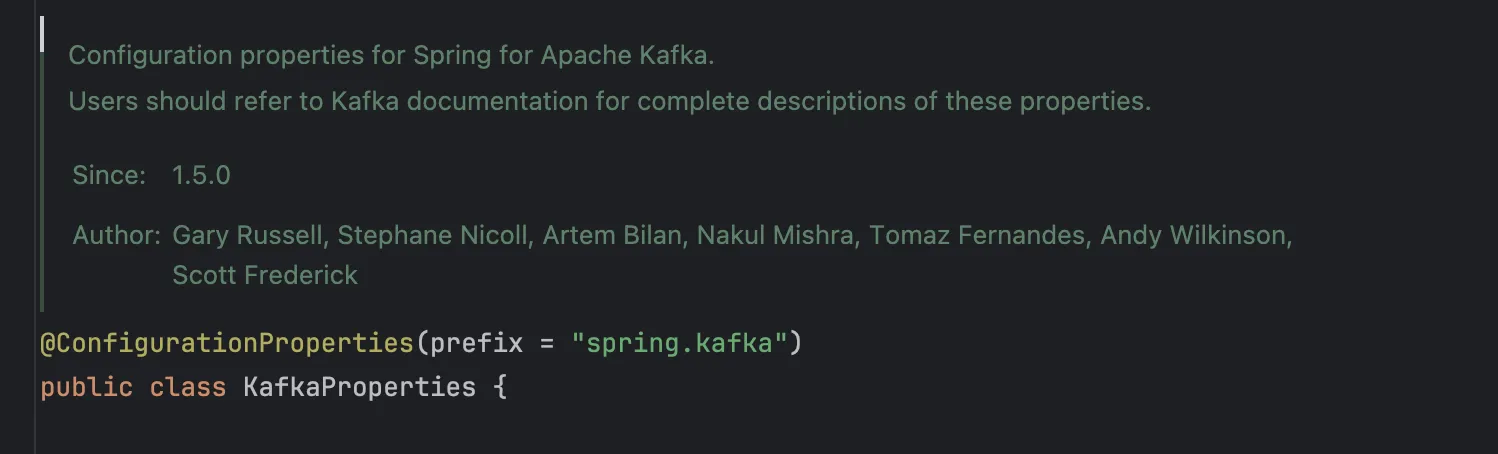The image size is (1498, 454).
Task: Click author name Tomaz Fernandes
Action: click(x=979, y=236)
